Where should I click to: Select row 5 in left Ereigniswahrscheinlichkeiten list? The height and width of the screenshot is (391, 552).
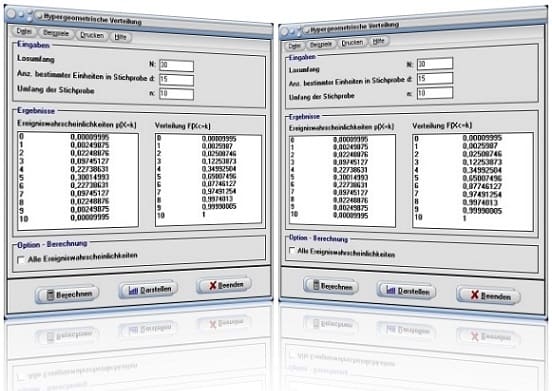[x=78, y=177]
